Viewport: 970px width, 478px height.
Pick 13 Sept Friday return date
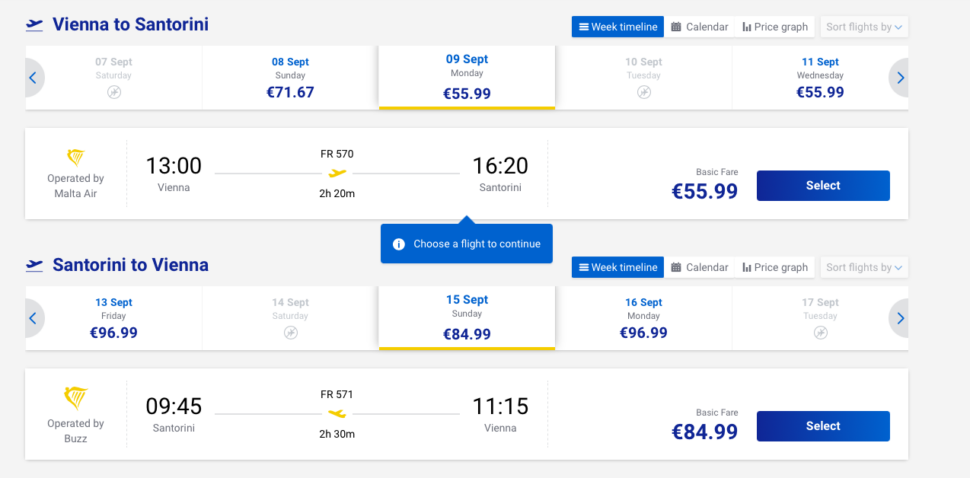113,318
